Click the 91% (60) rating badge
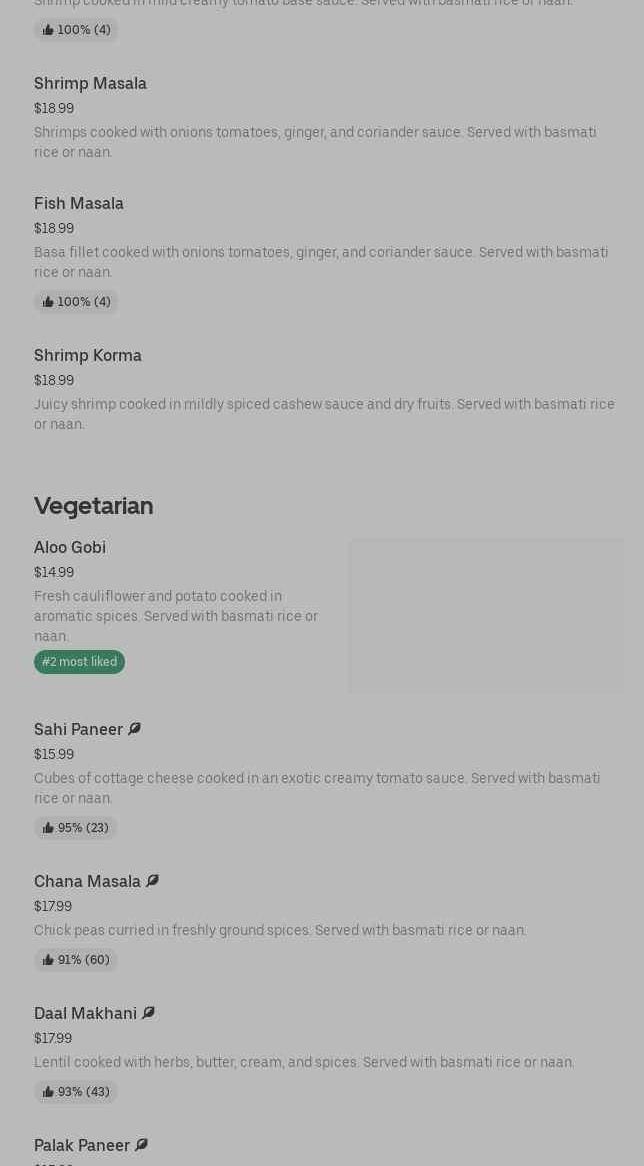The image size is (644, 1166). [x=75, y=960]
